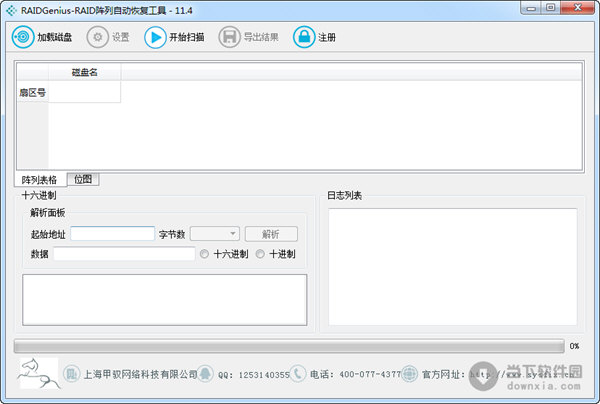Click the 磁盘名 column header

tap(85, 72)
